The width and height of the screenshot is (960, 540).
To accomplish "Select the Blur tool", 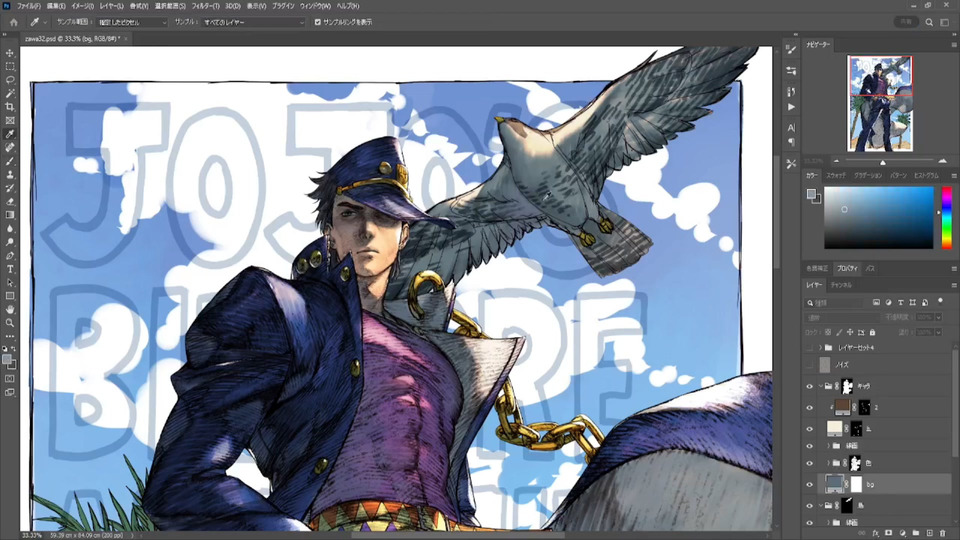I will click(x=10, y=228).
